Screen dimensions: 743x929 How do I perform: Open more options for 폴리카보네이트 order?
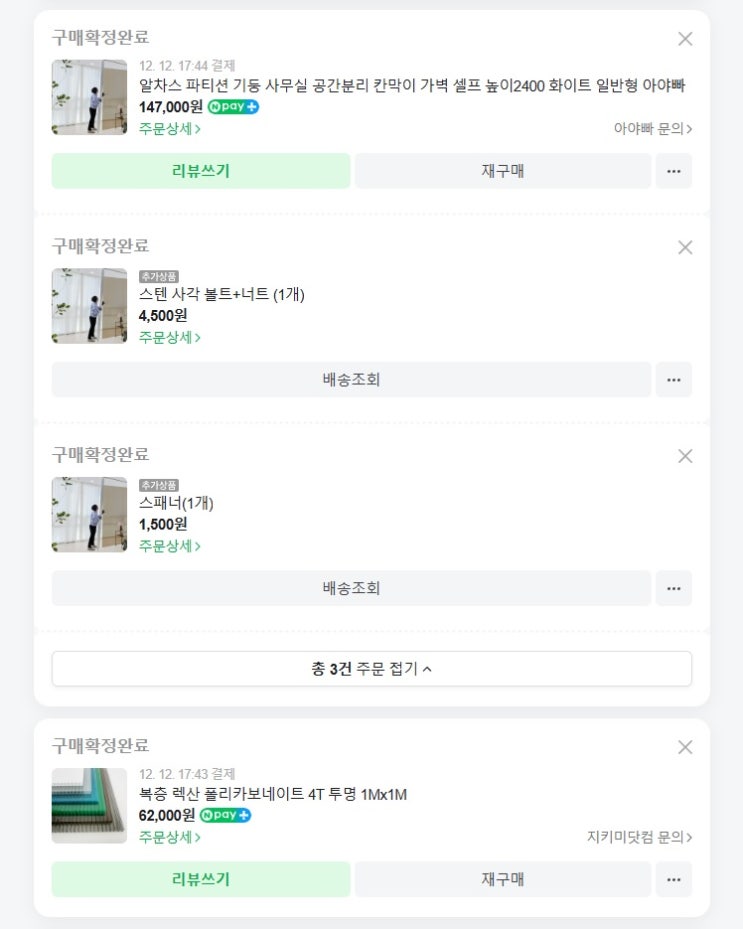point(673,879)
